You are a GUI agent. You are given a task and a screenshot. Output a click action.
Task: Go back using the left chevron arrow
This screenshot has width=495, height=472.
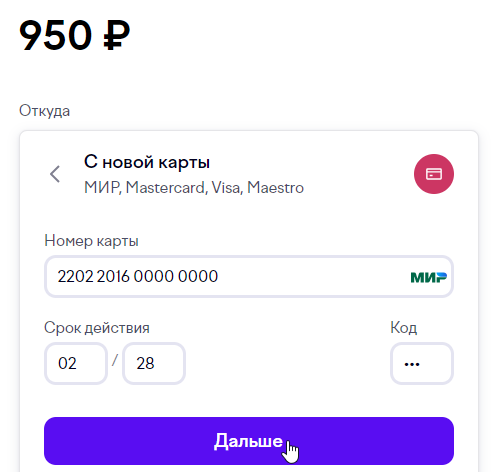click(55, 174)
